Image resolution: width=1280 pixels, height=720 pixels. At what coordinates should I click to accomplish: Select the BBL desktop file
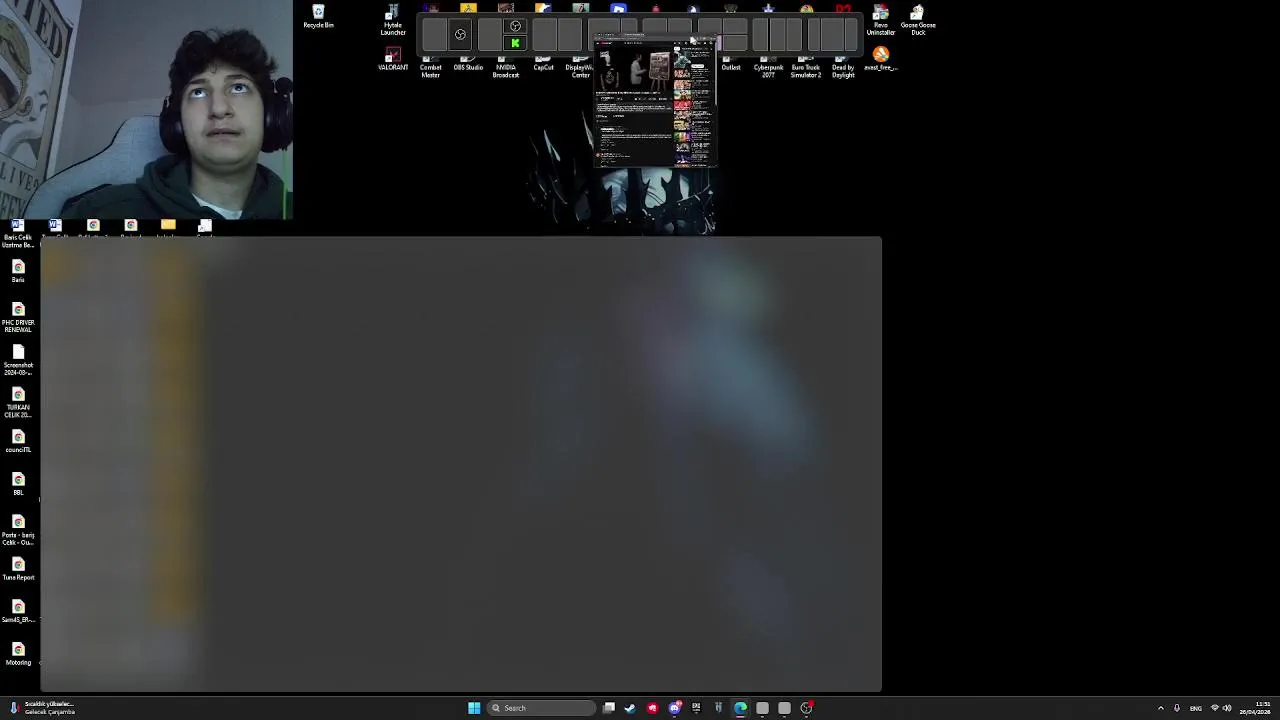[18, 484]
